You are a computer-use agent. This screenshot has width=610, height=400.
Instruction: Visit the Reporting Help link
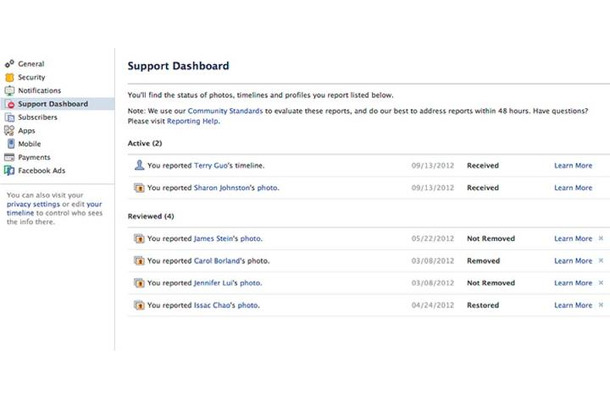(x=193, y=121)
